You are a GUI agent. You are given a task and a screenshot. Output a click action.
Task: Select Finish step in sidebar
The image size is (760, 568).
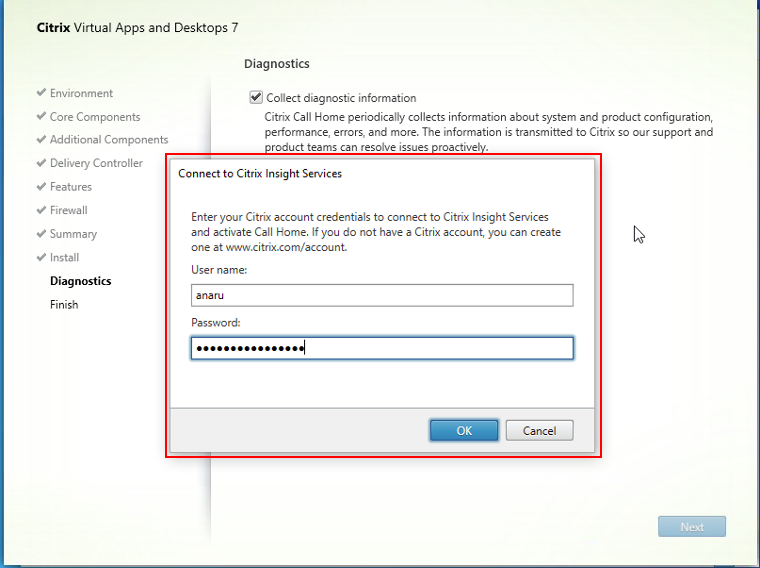(64, 304)
